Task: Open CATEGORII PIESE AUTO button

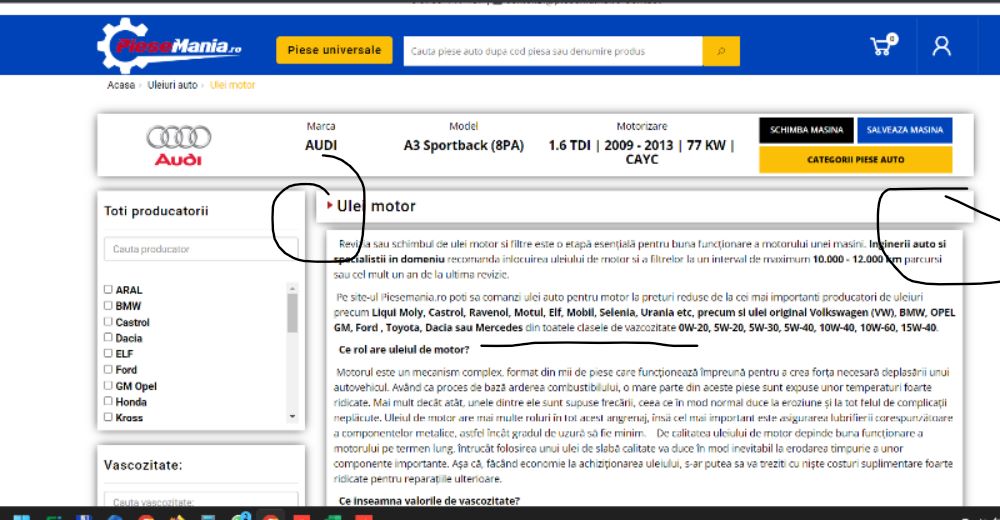Action: point(855,160)
